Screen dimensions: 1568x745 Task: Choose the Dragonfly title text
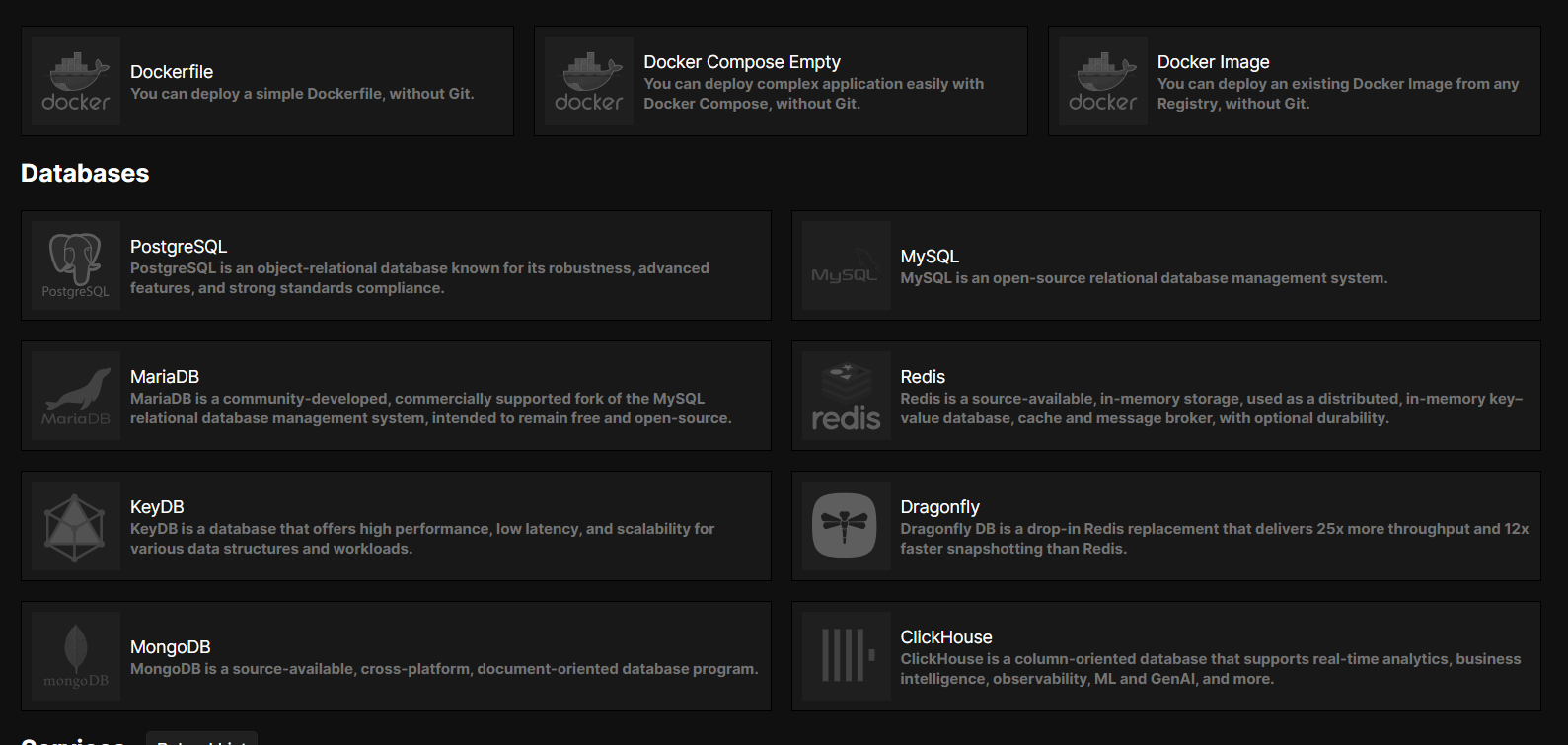click(939, 507)
